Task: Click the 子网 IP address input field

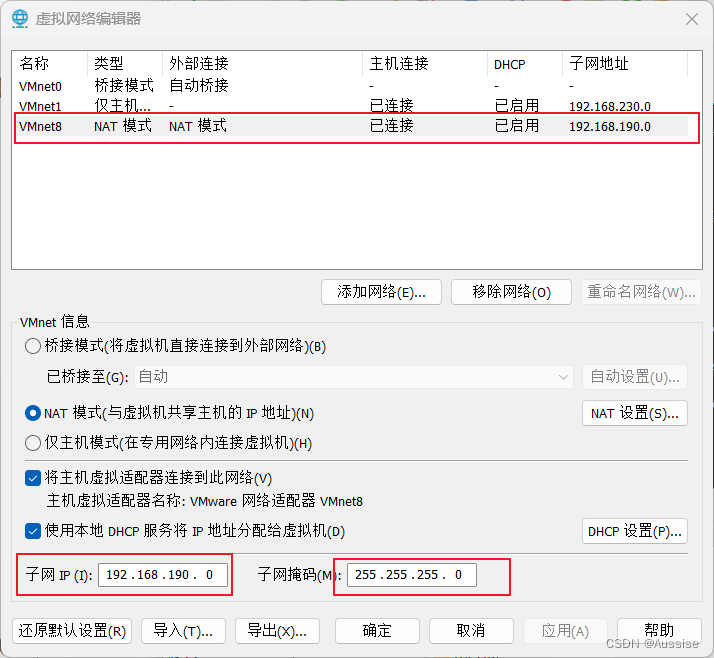Action: pos(163,575)
